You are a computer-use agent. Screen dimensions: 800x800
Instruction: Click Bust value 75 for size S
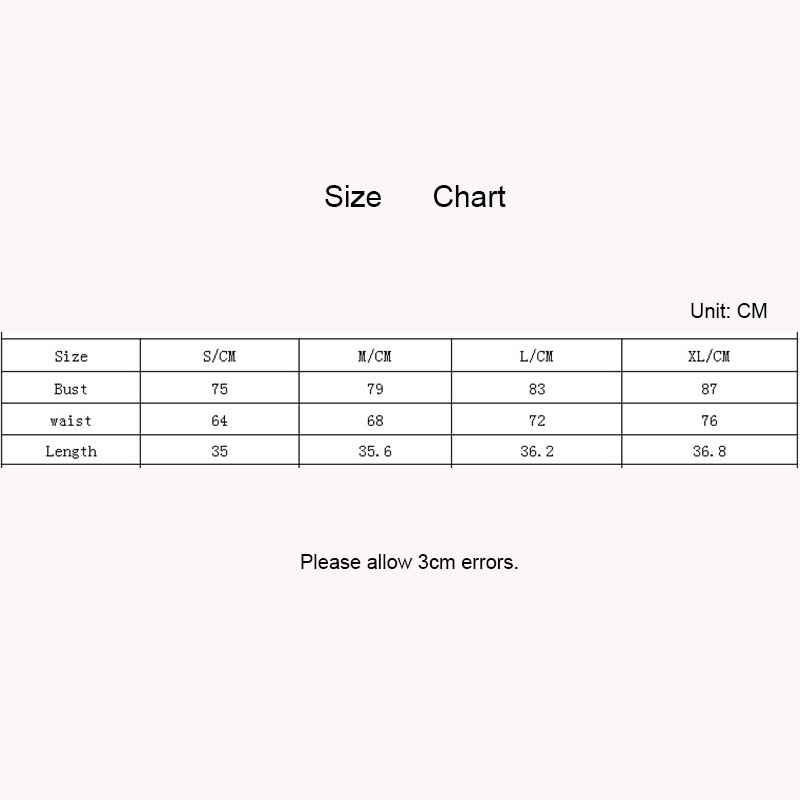(219, 389)
